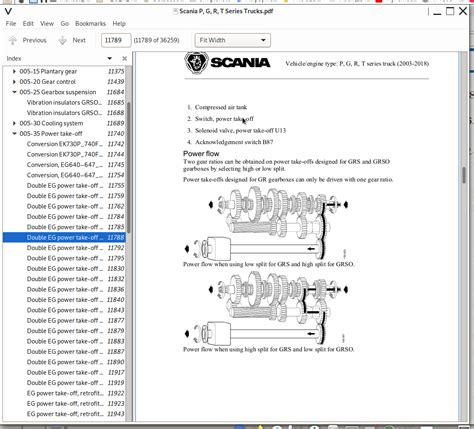The image size is (474, 429).
Task: Select highlighted Double EG entry page 11788
Action: pos(64,237)
